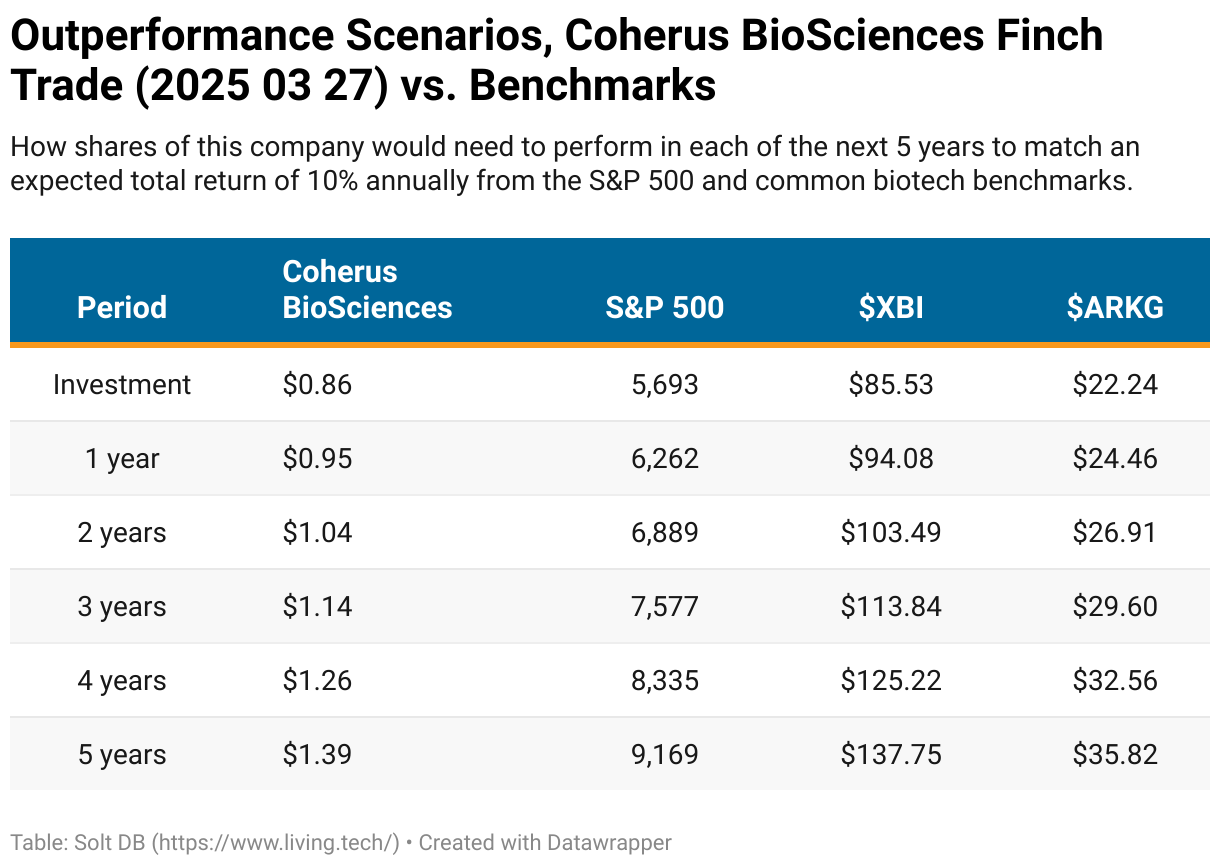This screenshot has height=866, width=1220.
Task: Click the Period column header
Action: [x=122, y=307]
